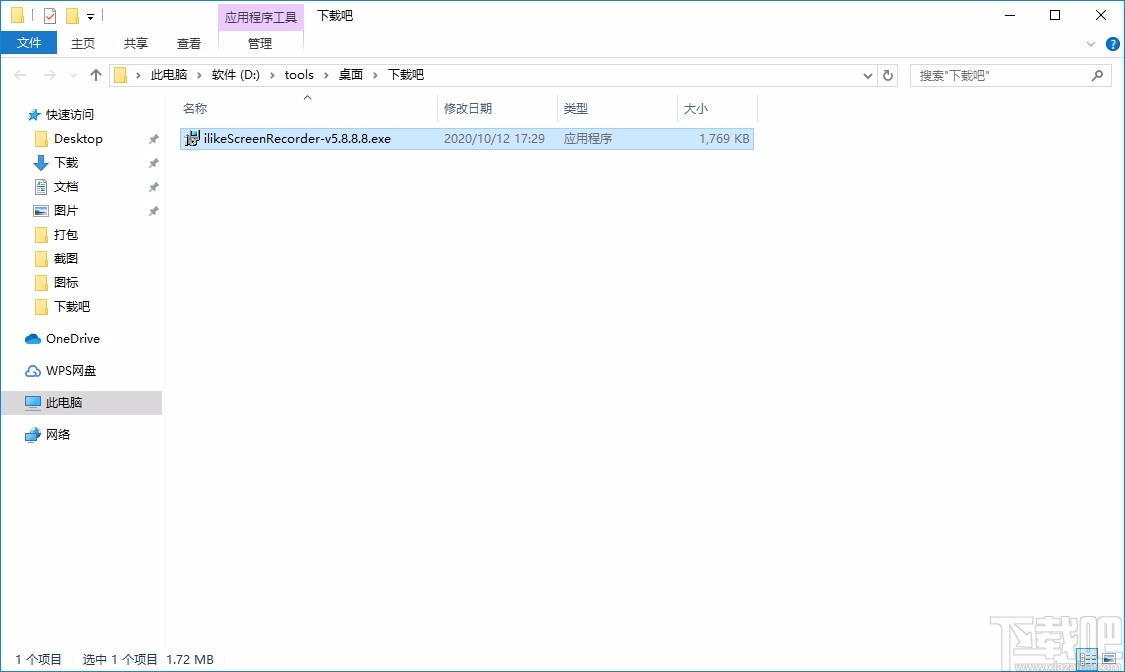Screen dimensions: 1125x672
Task: Click tools in the address breadcrumb path
Action: click(x=299, y=74)
